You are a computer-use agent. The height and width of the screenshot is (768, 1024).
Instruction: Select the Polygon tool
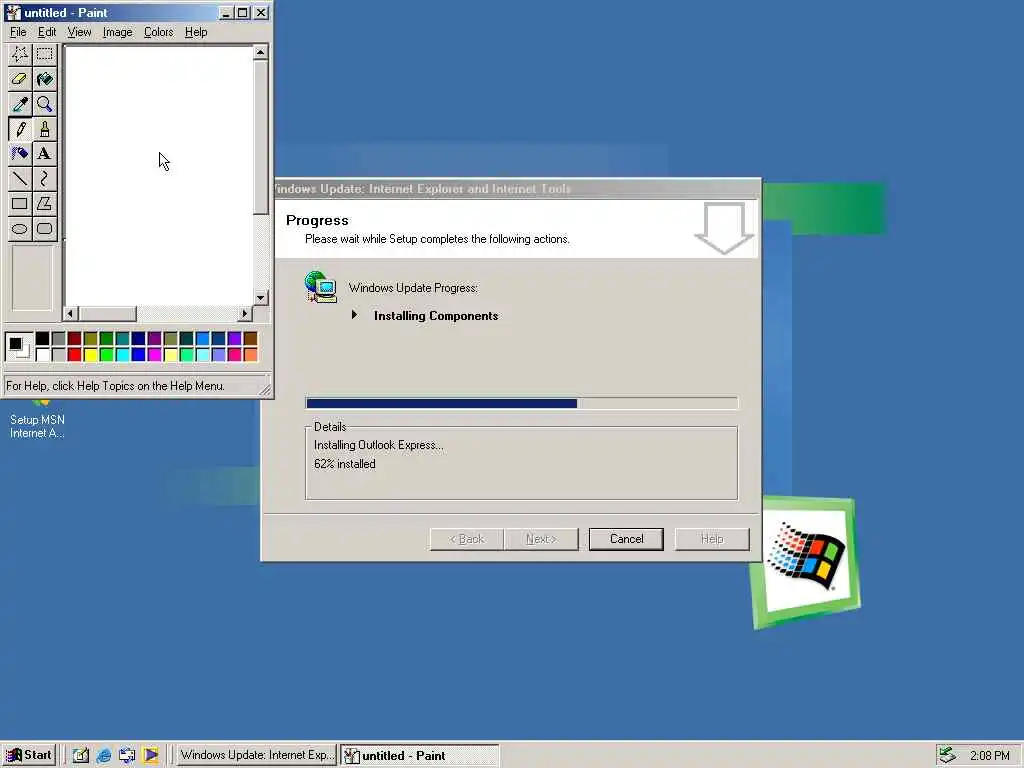[44, 203]
